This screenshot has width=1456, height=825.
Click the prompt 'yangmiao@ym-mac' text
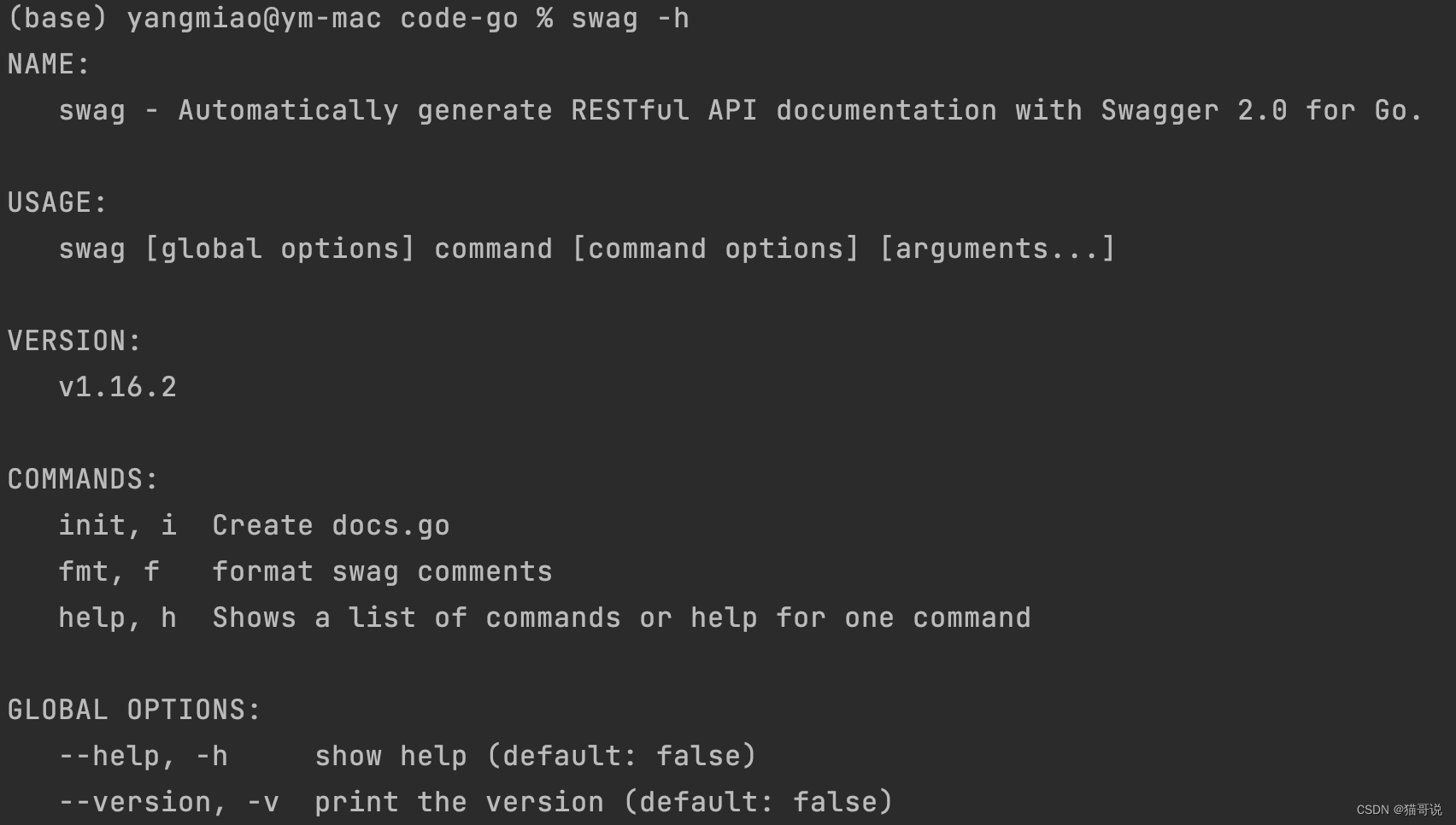[x=254, y=18]
